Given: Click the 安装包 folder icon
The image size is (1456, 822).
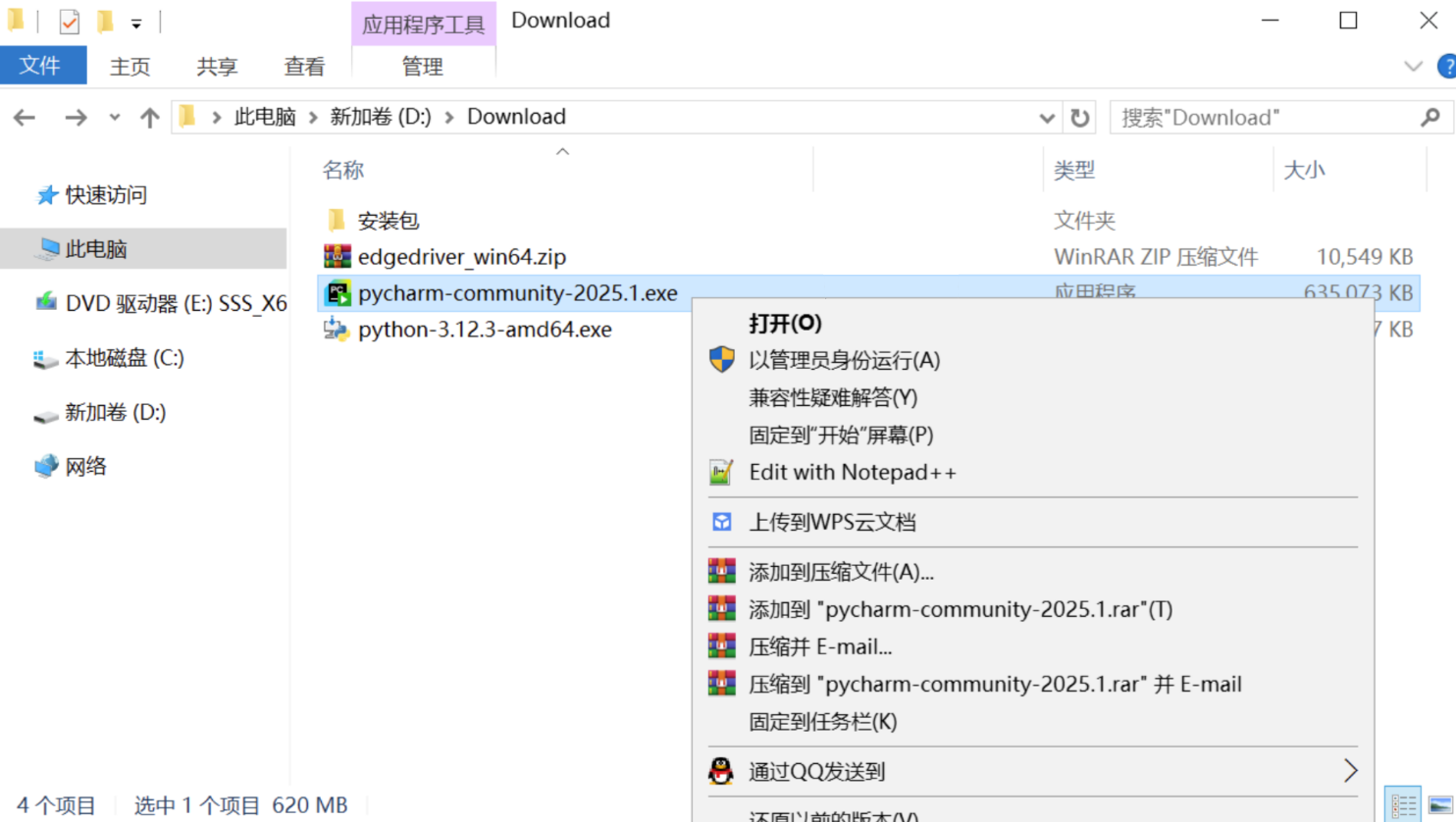Looking at the screenshot, I should [x=337, y=220].
